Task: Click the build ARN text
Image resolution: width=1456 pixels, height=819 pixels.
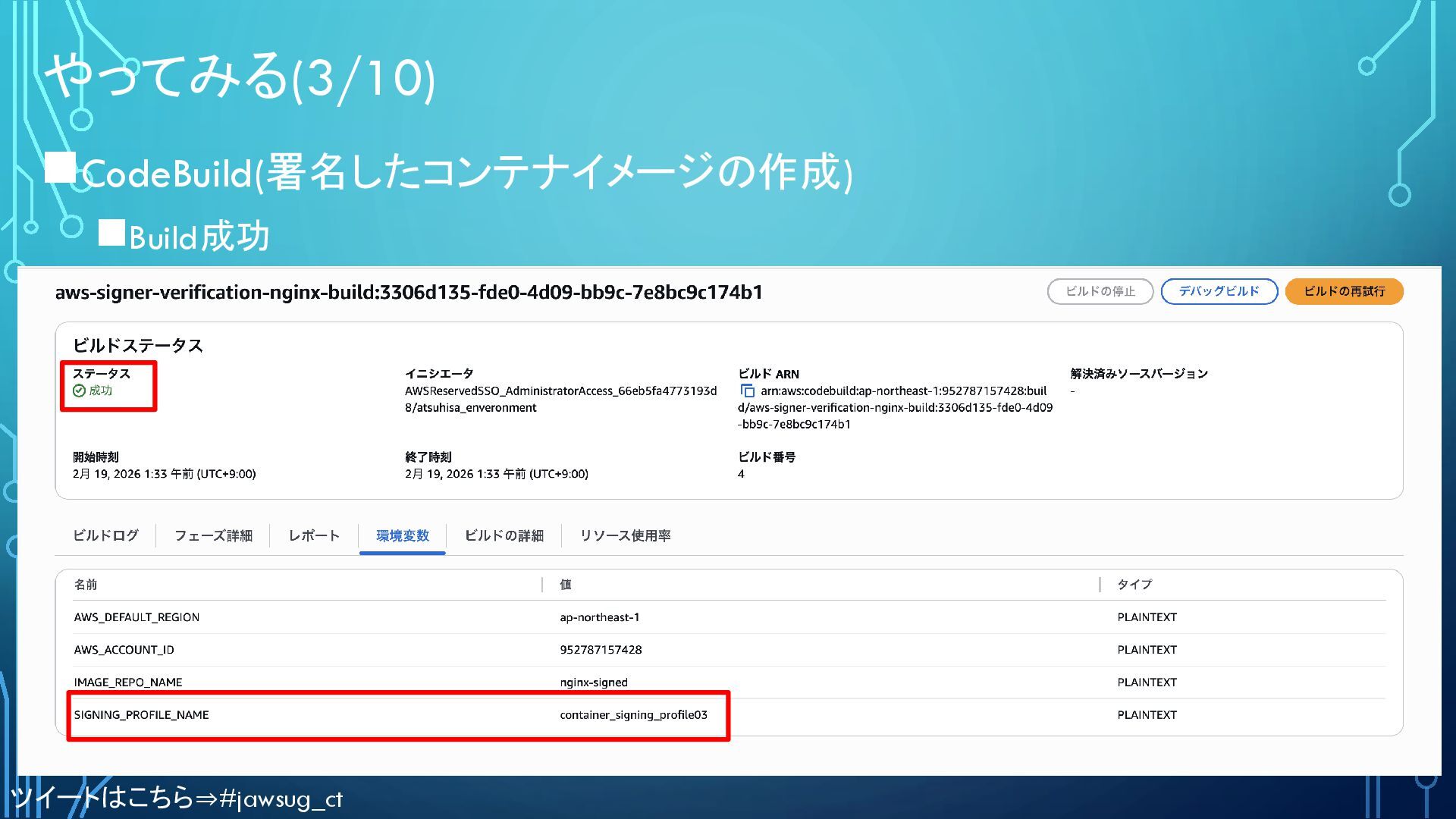Action: tap(895, 408)
